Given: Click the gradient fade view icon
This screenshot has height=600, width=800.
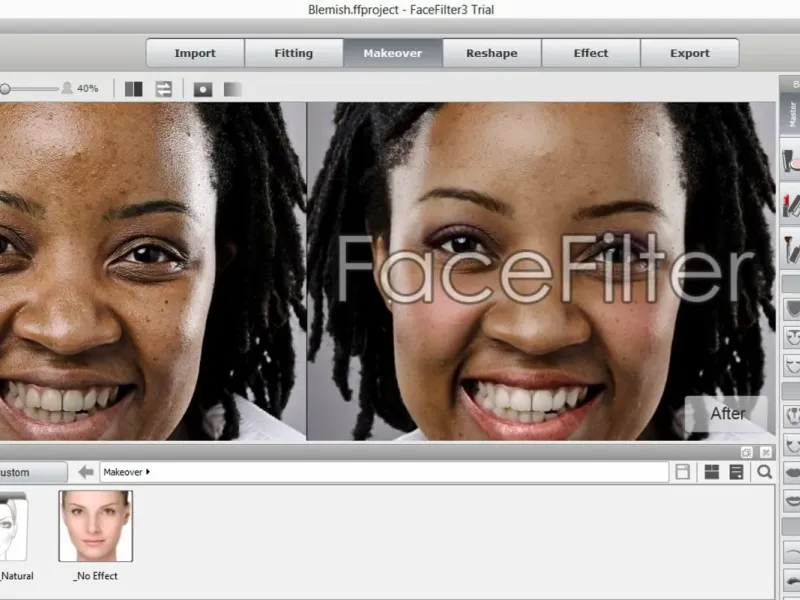Looking at the screenshot, I should (x=233, y=89).
